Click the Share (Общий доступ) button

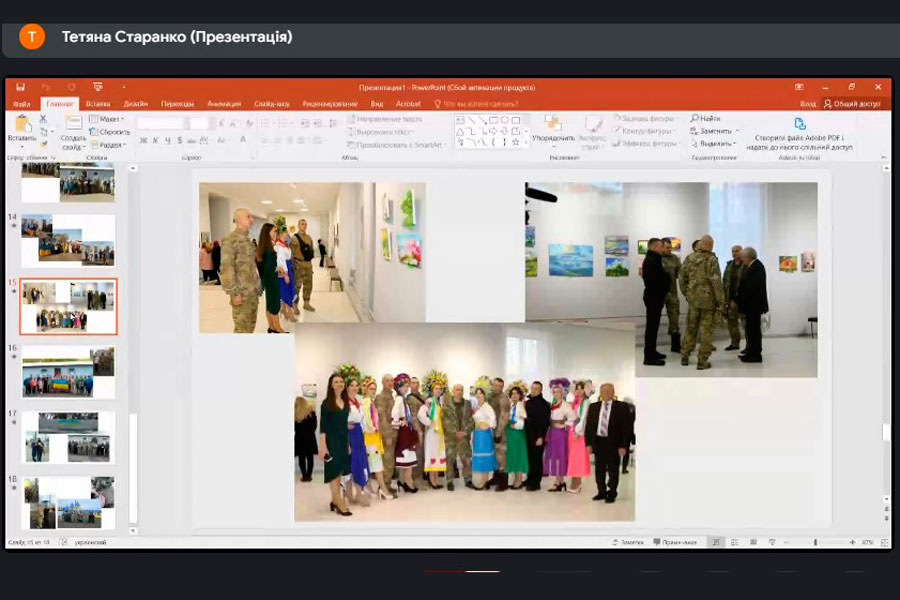coord(851,103)
